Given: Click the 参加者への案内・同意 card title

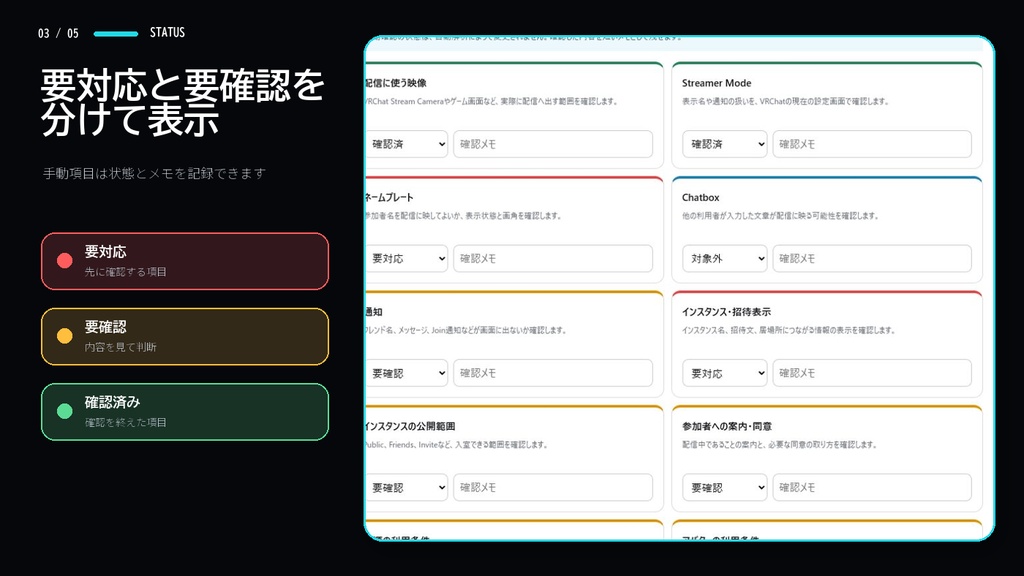Looking at the screenshot, I should pyautogui.click(x=727, y=426).
